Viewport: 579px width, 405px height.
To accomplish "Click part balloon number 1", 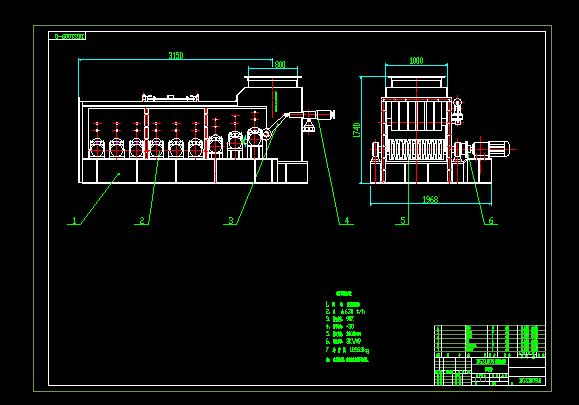I will click(74, 220).
